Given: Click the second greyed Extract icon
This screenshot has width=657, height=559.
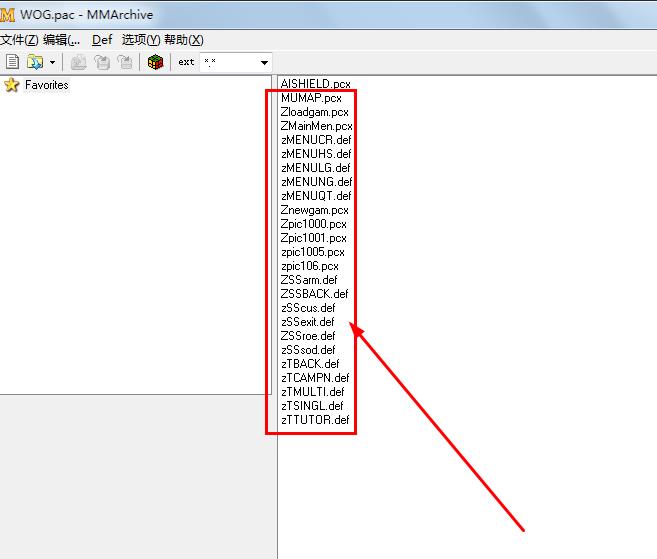Looking at the screenshot, I should pos(101,62).
